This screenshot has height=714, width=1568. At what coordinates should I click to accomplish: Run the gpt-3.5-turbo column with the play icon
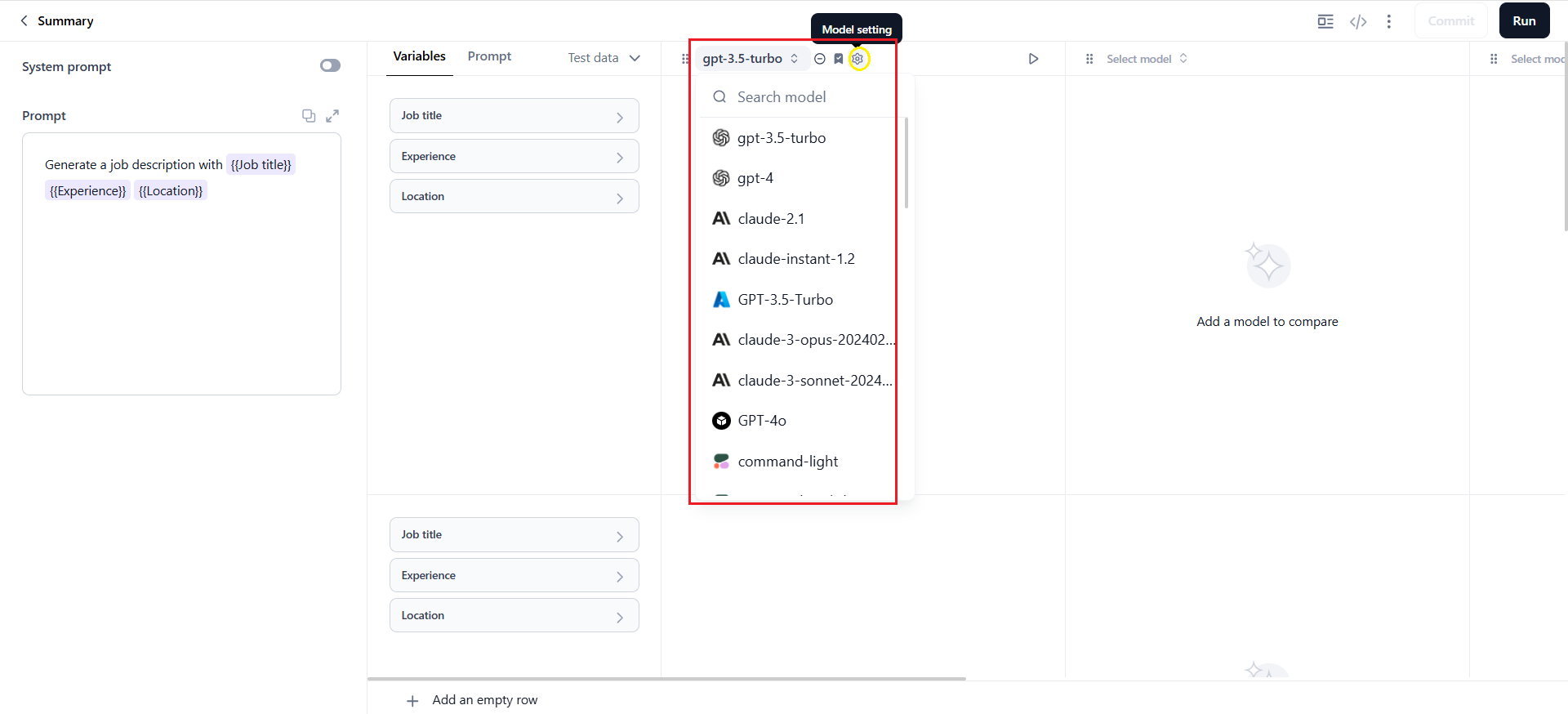1033,59
